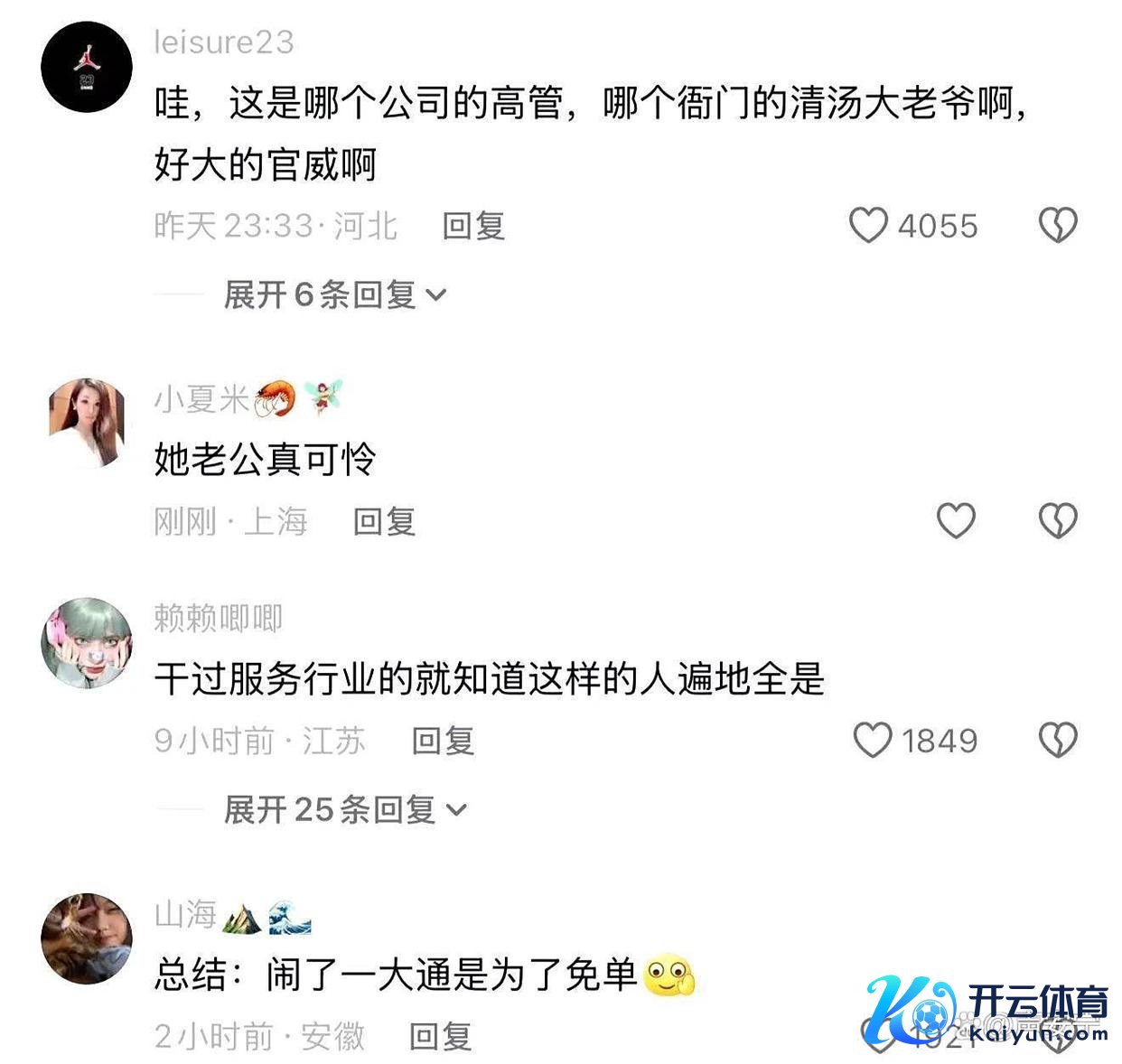This screenshot has width=1122, height=1064.
Task: Open leisure23's Jordan logo avatar
Action: (x=87, y=68)
